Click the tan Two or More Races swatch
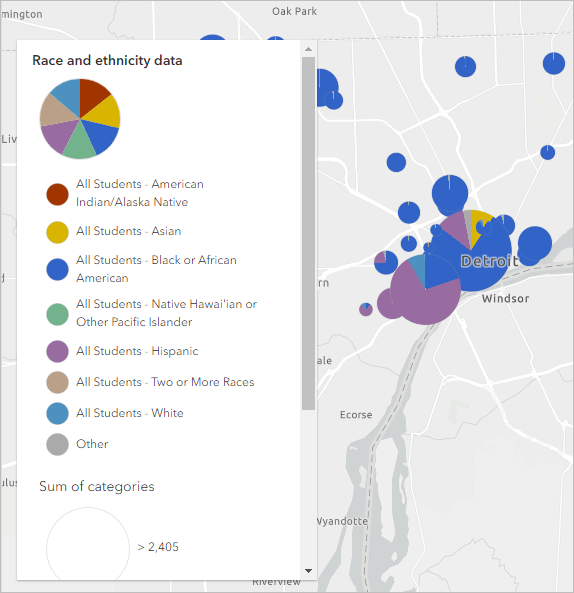Screen dimensions: 574x593 click(x=57, y=382)
